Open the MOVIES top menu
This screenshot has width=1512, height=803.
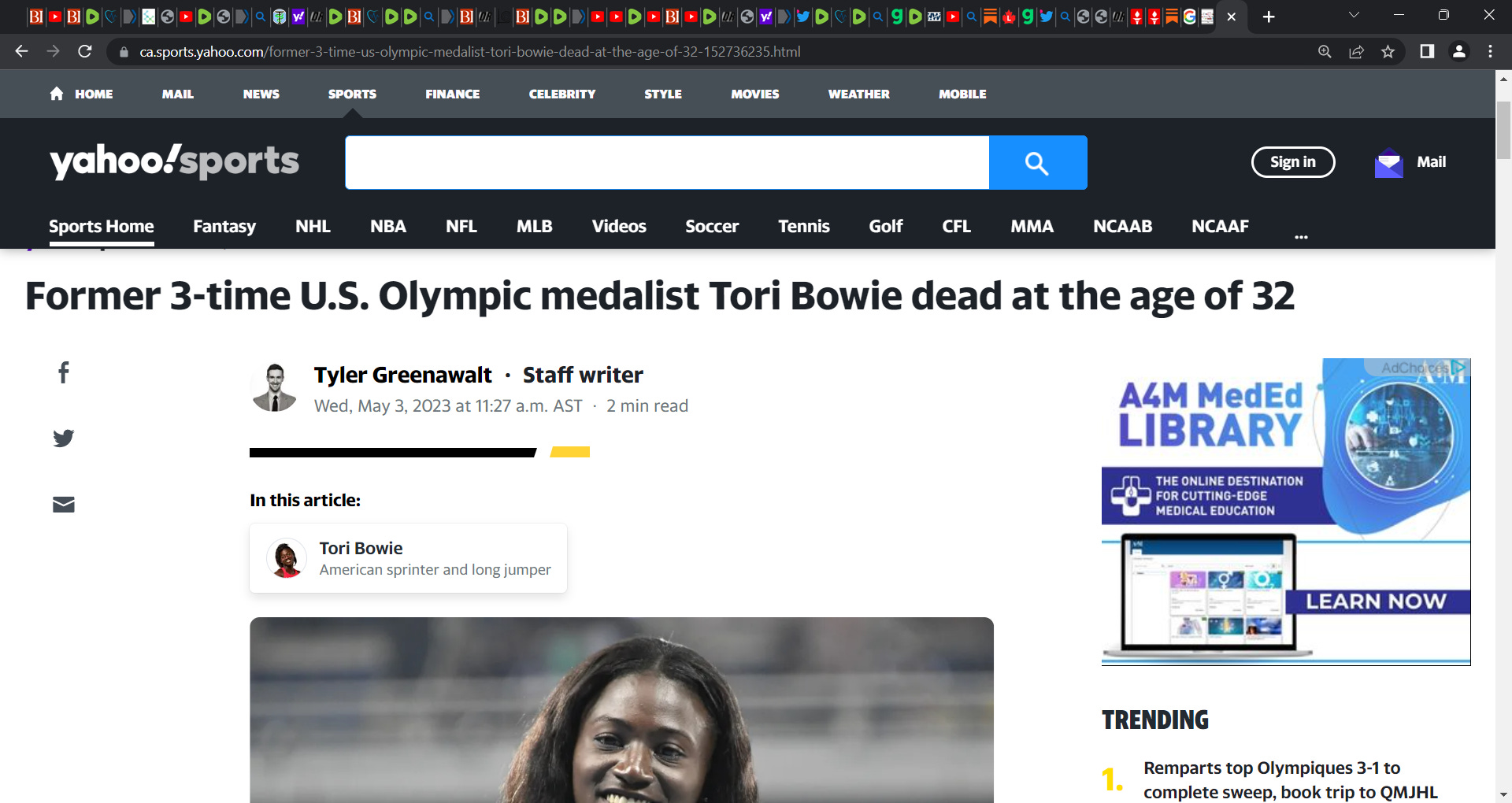point(754,94)
